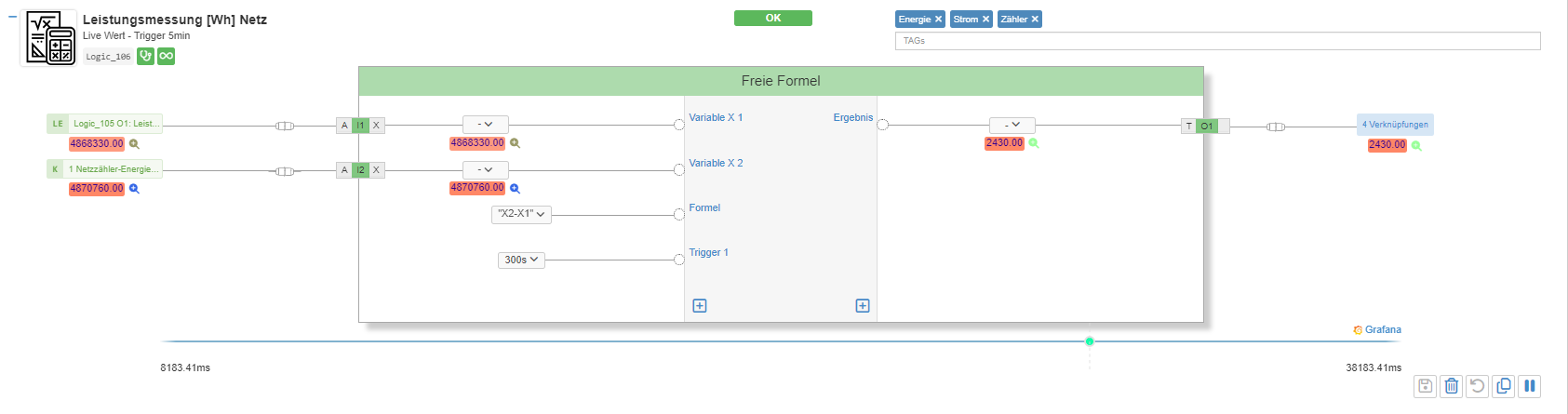This screenshot has width=1568, height=414.
Task: Click the timeline marker dot on the slider
Action: pos(1090,341)
